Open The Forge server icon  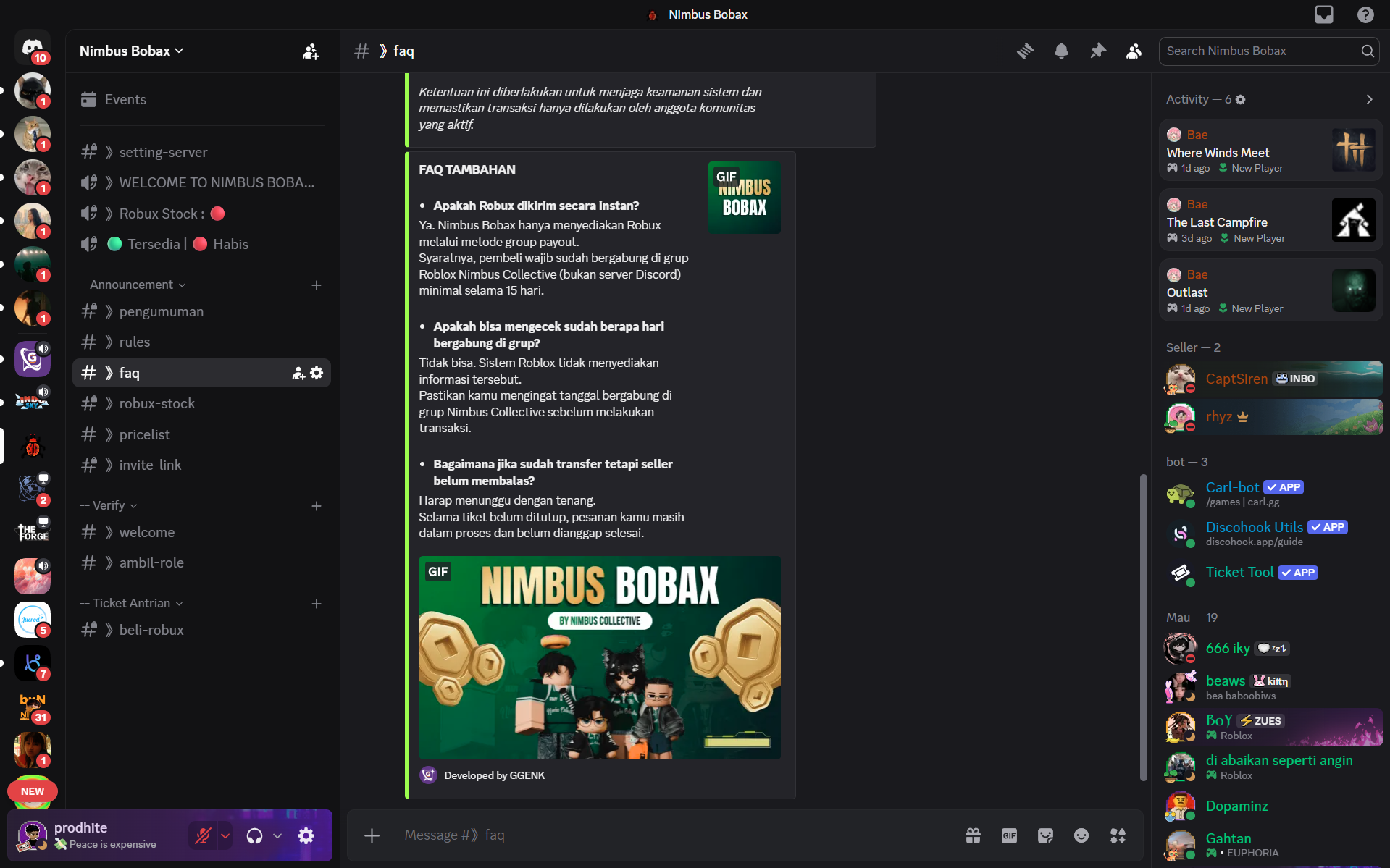pos(33,532)
